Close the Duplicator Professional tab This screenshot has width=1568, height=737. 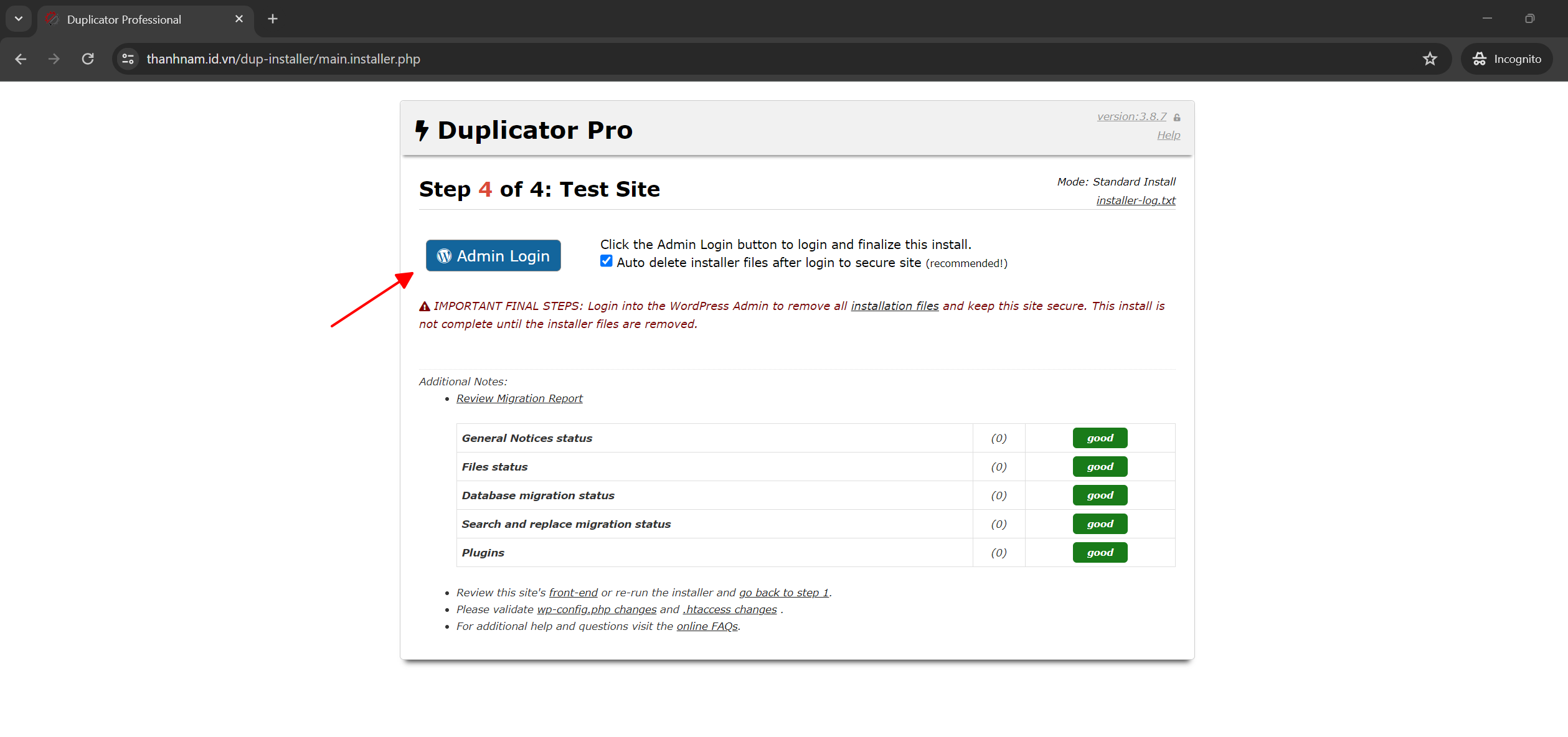[239, 19]
